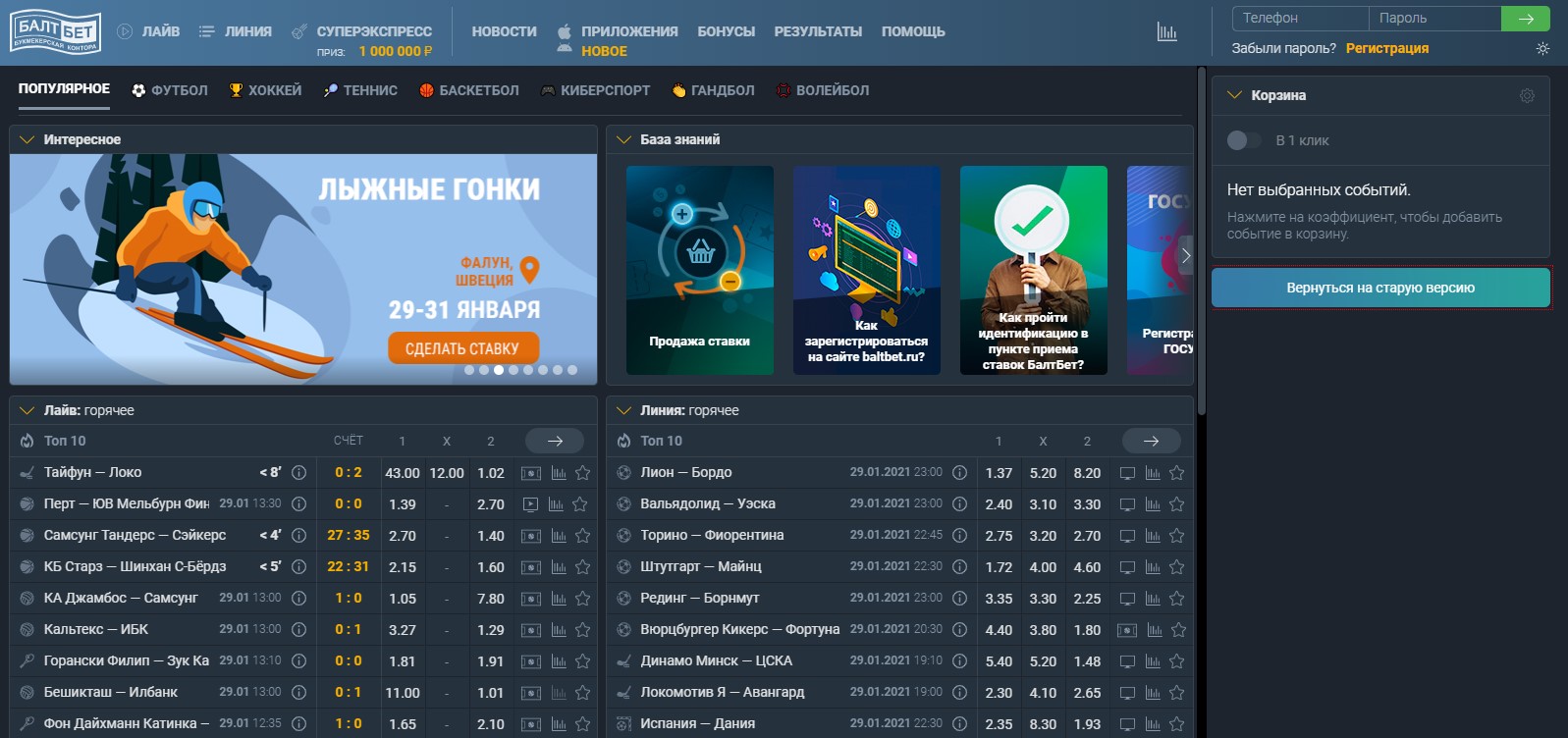Favorite the Вальядолид – Уэска event
This screenshot has width=1568, height=738.
tap(1177, 504)
